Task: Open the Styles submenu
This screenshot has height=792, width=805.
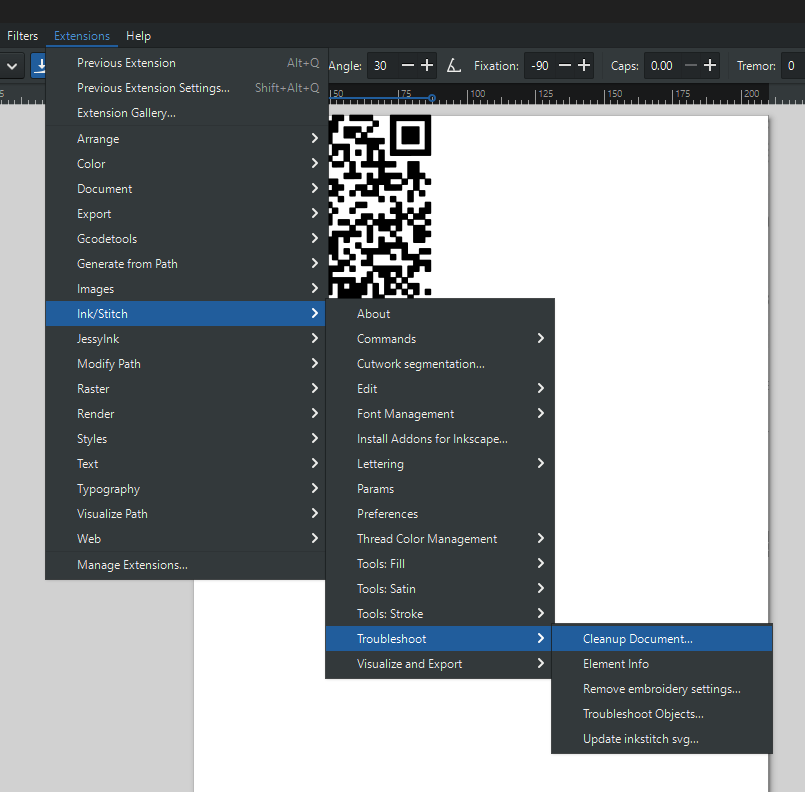Action: click(185, 438)
